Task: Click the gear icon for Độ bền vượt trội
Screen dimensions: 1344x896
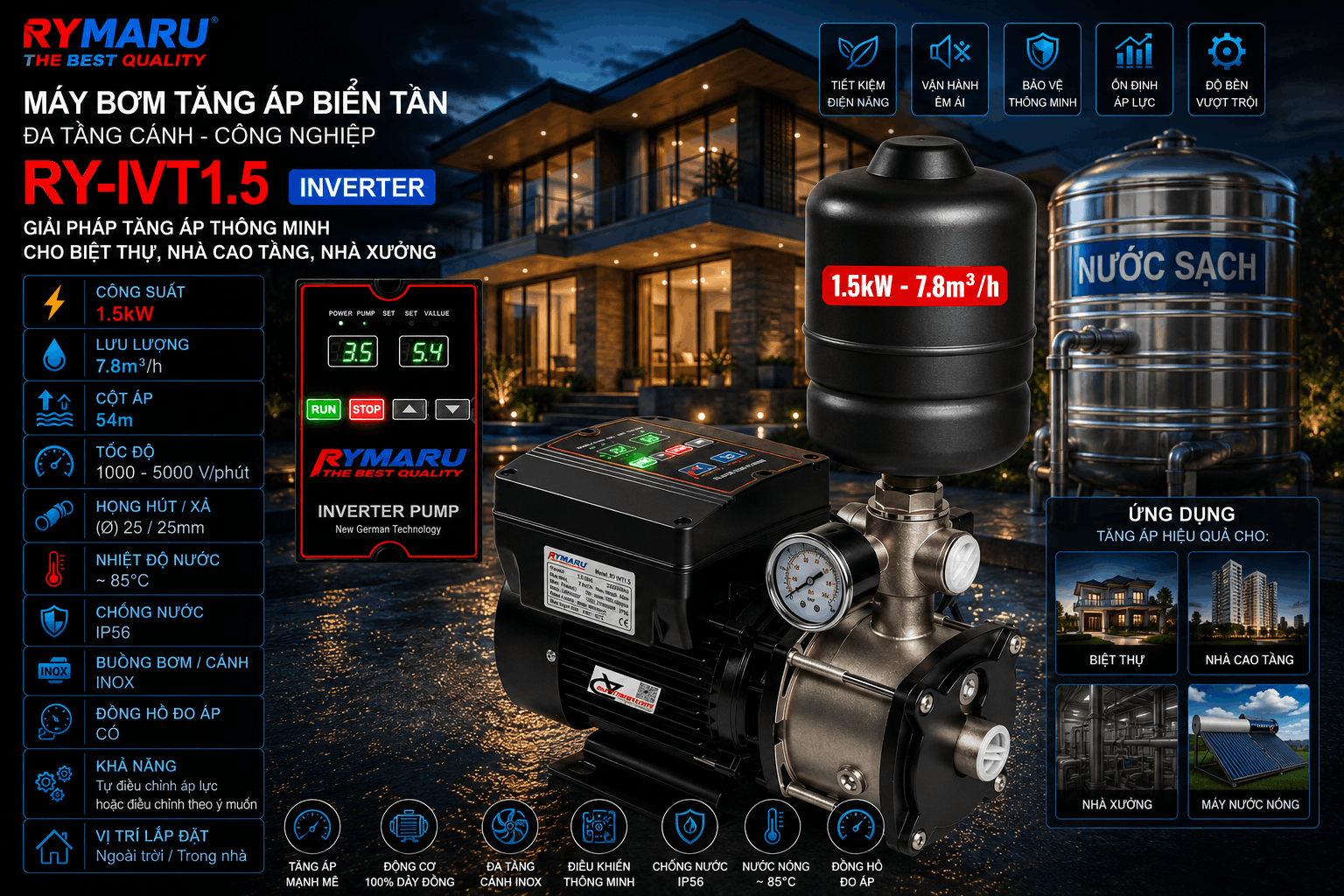Action: (1227, 52)
